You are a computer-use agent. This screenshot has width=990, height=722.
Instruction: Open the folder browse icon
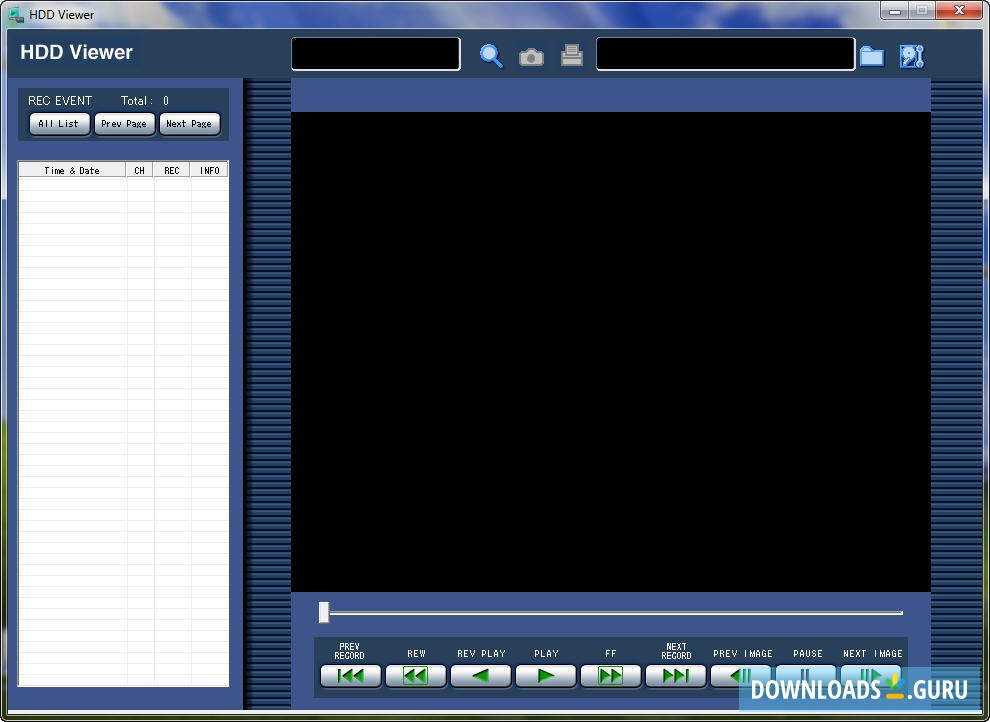point(872,56)
